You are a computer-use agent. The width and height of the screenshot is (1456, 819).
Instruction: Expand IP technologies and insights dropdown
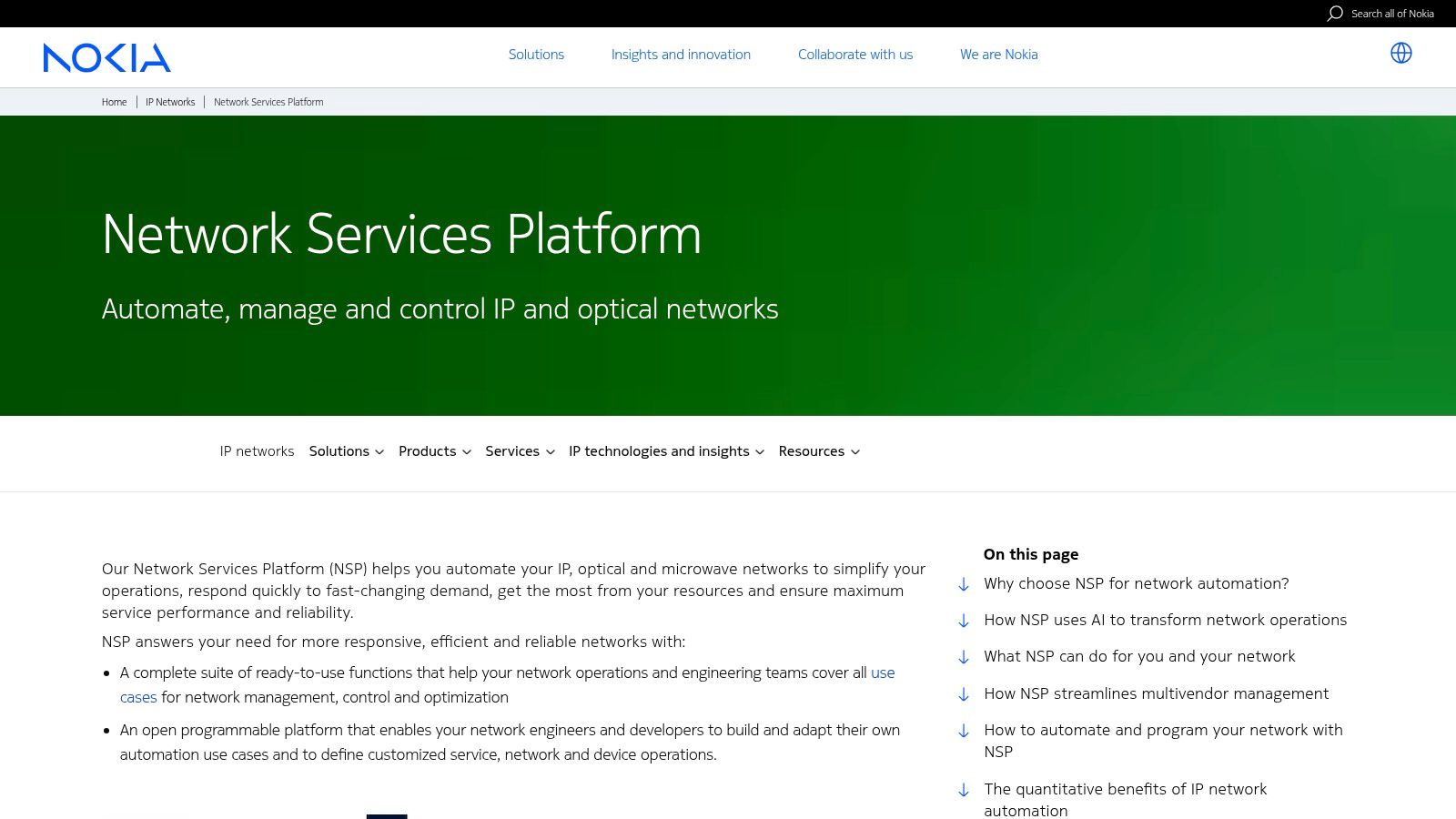pos(666,451)
